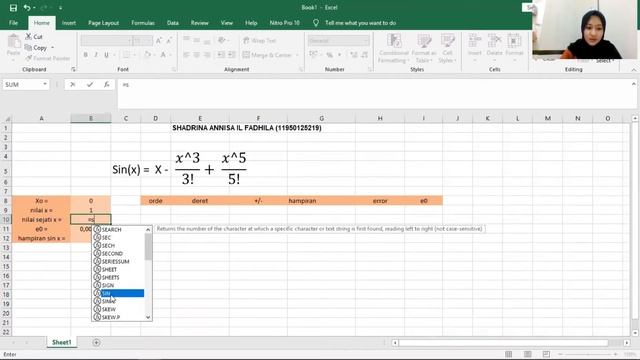Open the Nitro Pro 10 tab
The width and height of the screenshot is (640, 360).
coord(284,23)
